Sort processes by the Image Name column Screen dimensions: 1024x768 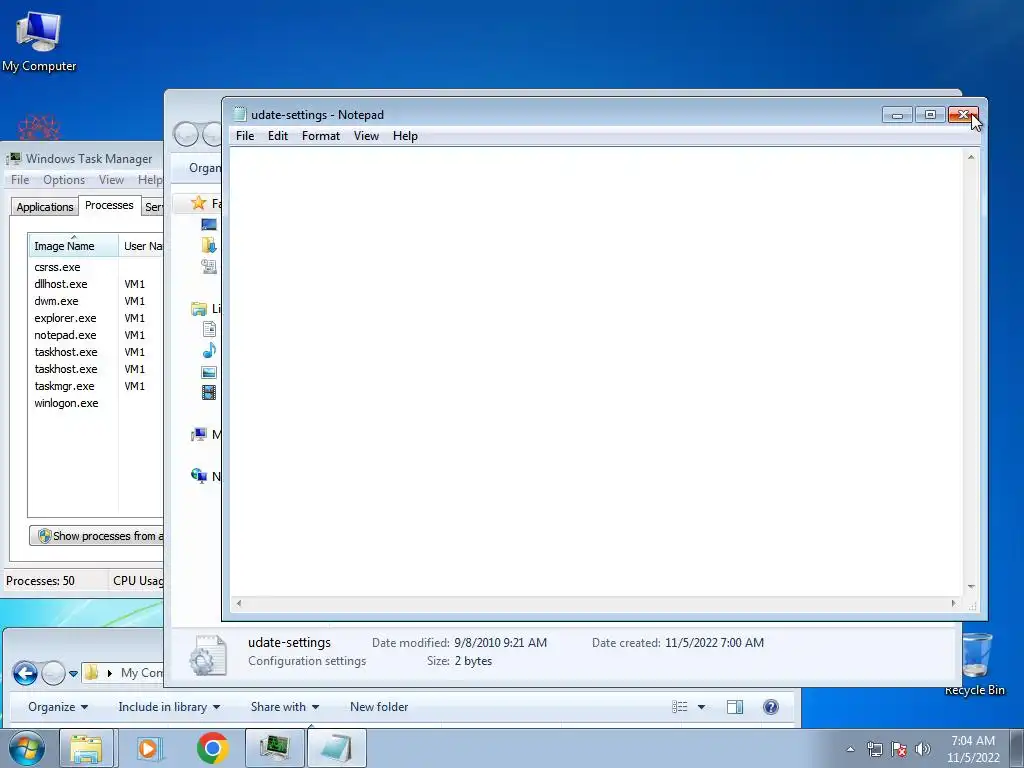(x=73, y=246)
